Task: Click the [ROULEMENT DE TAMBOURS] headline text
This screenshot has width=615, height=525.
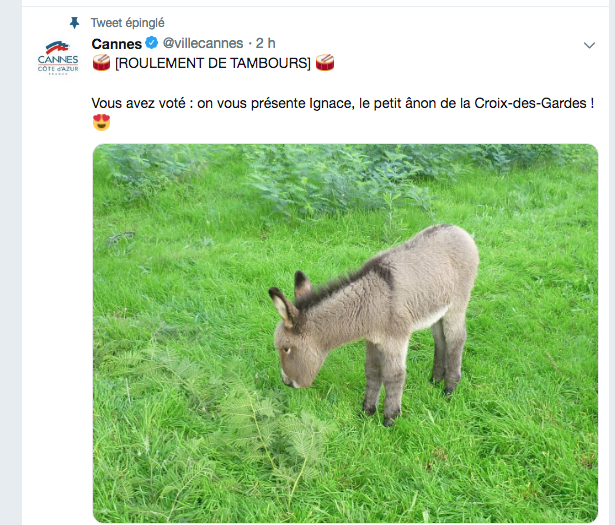Action: click(213, 63)
